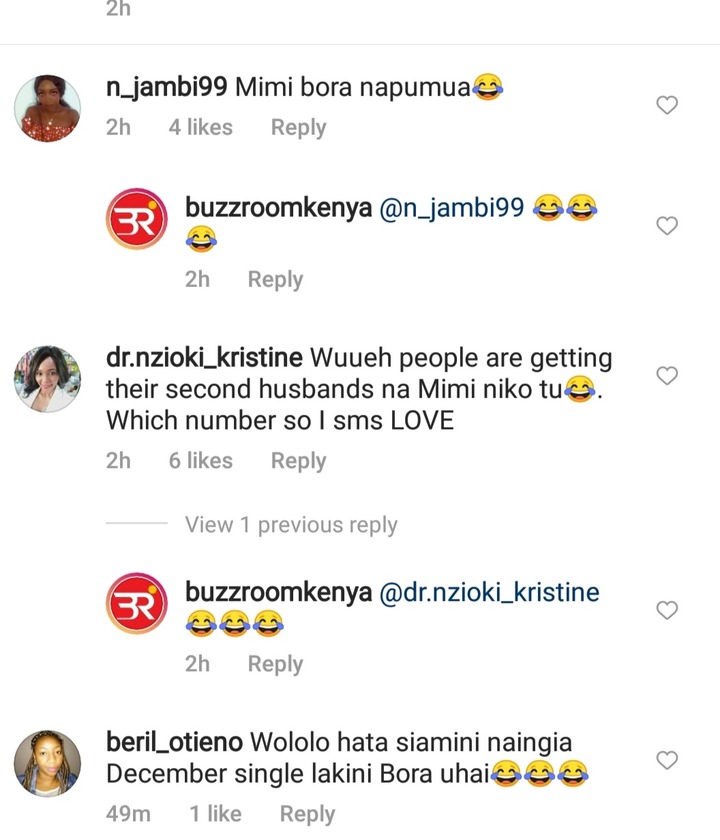Viewport: 720px width, 840px height.
Task: Open beril_otieno username link
Action: (x=174, y=742)
